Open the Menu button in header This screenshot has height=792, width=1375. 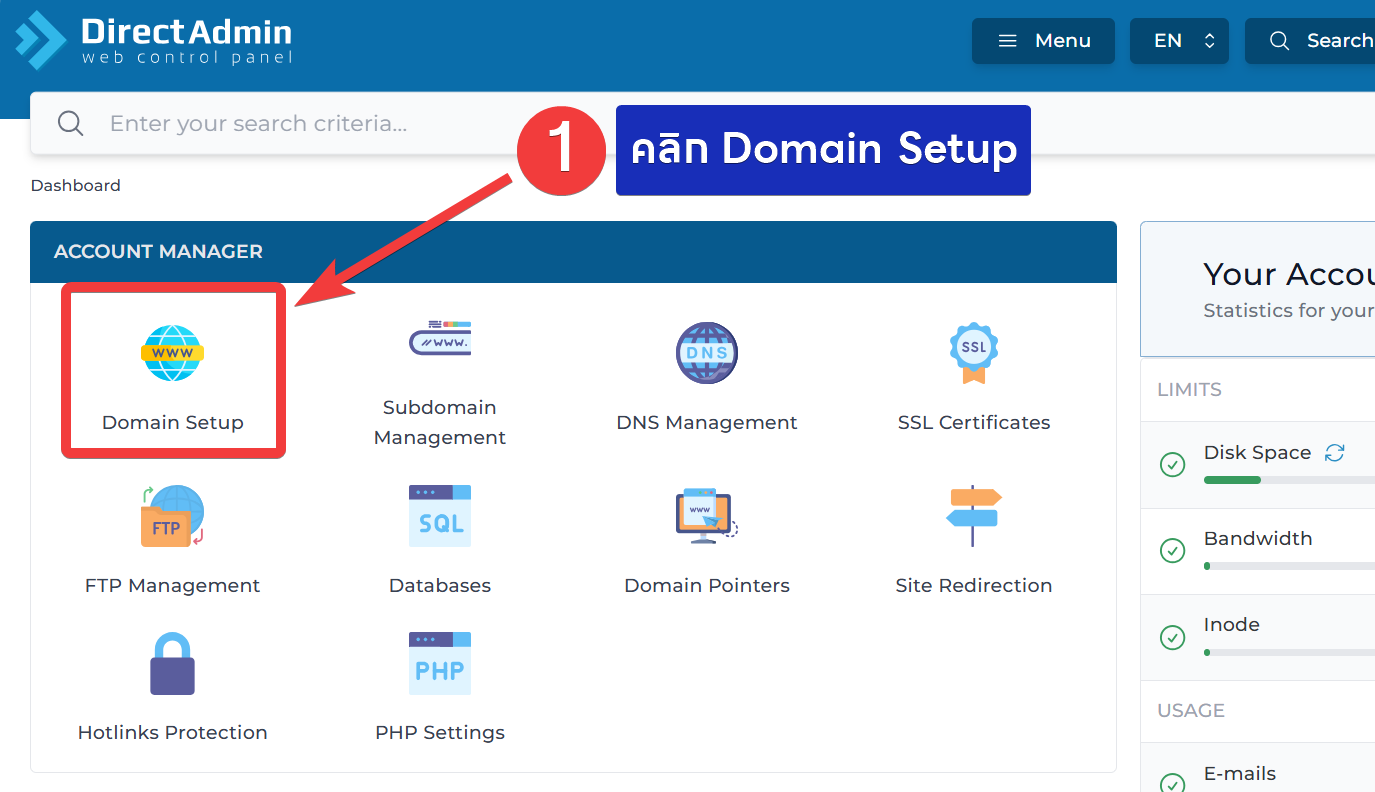1043,41
